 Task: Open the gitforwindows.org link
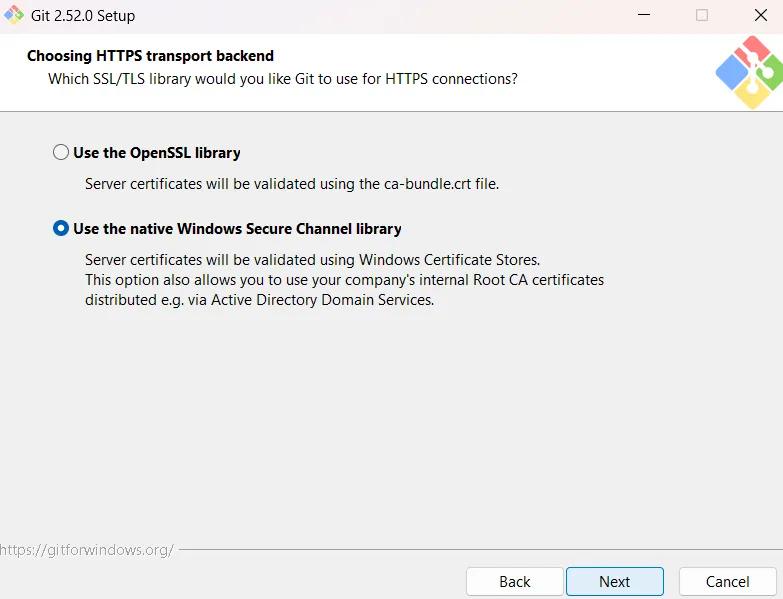(87, 550)
